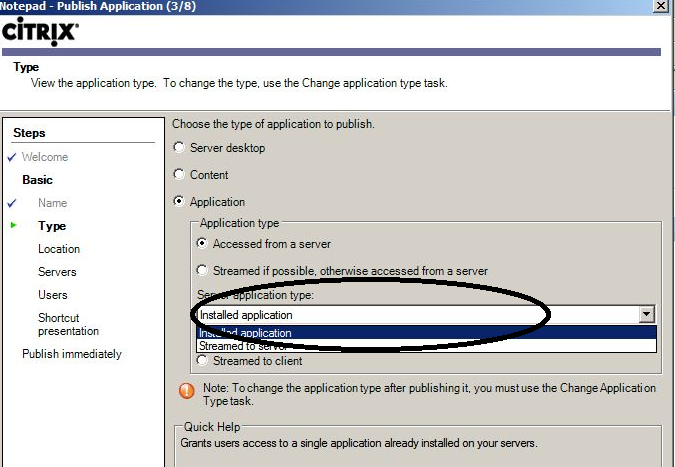Click the Steps panel heading
Image resolution: width=675 pixels, height=467 pixels.
coord(29,133)
